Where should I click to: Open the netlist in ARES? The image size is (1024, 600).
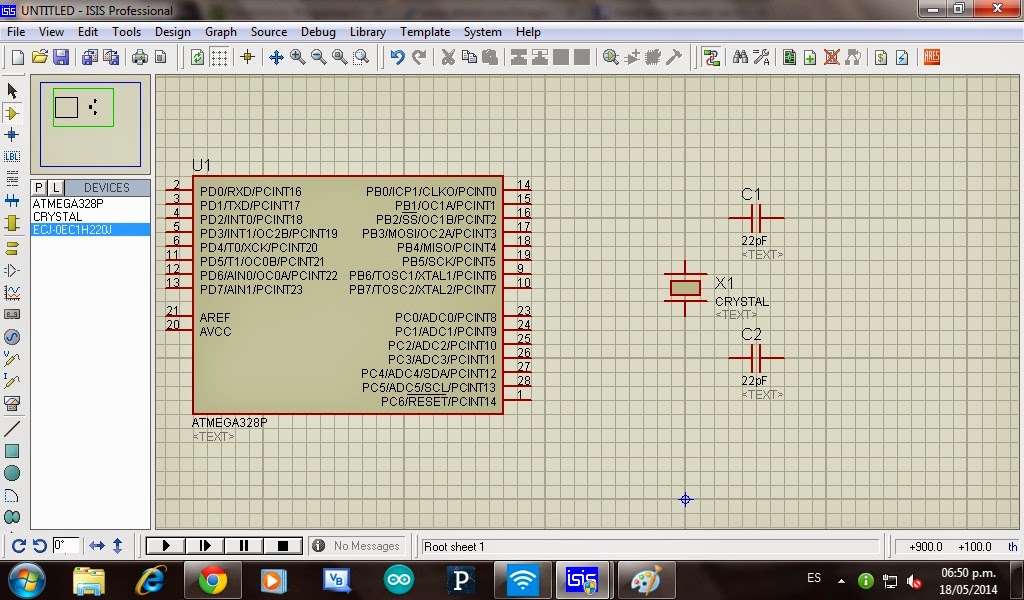pyautogui.click(x=931, y=57)
